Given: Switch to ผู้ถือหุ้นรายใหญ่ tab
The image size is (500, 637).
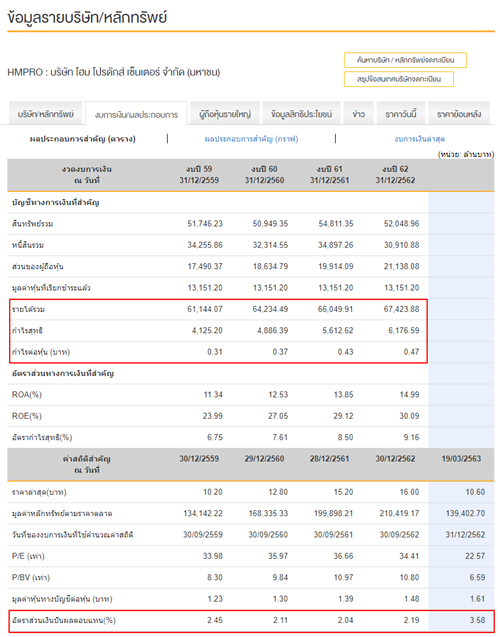Looking at the screenshot, I should pos(225,114).
